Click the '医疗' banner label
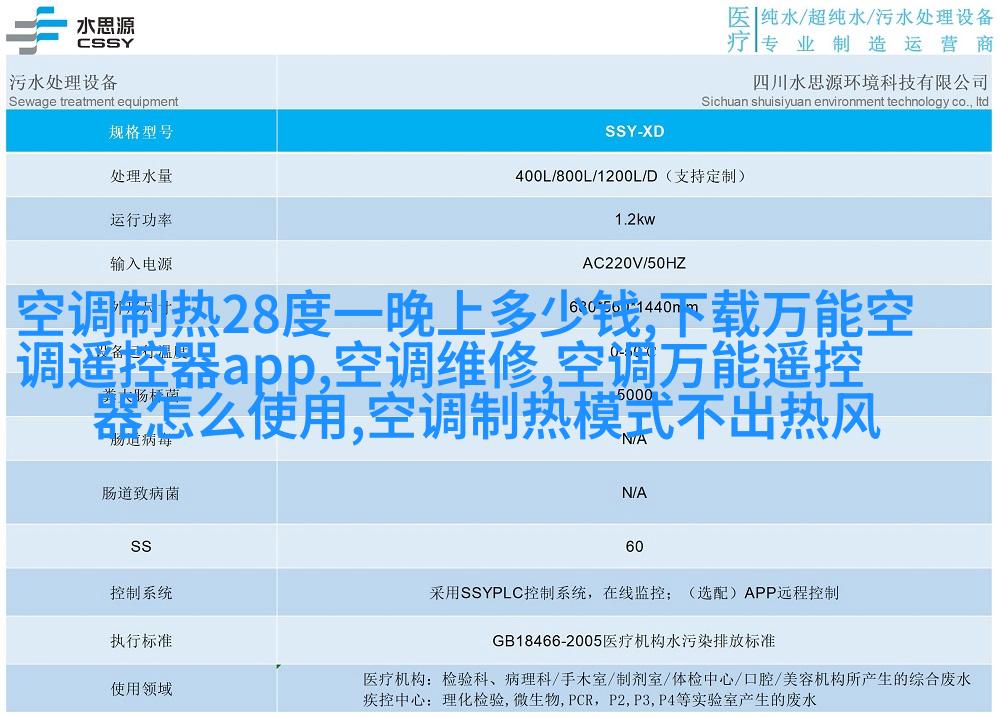 [x=739, y=29]
